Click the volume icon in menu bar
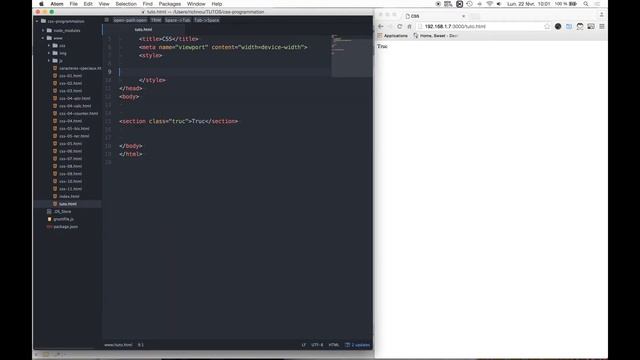 click(499, 4)
